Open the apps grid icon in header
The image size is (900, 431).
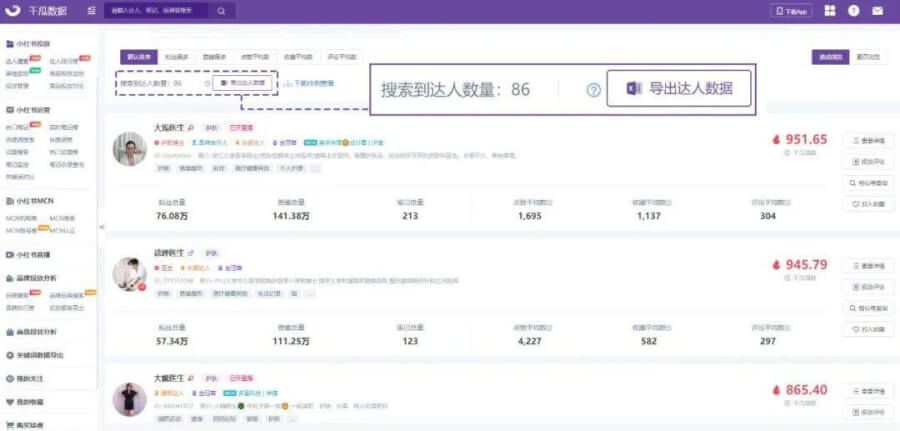[x=829, y=11]
